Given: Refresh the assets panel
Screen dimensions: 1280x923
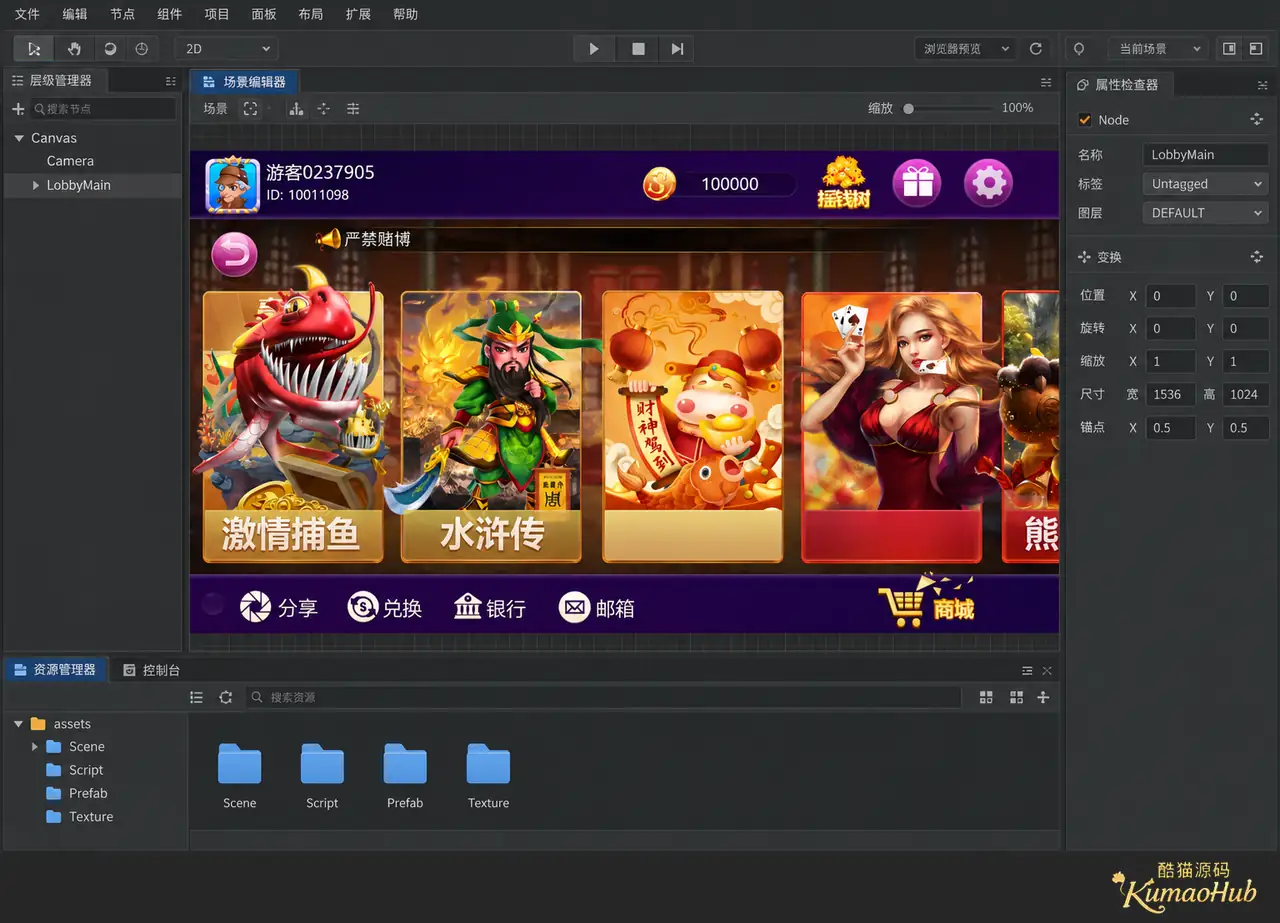Looking at the screenshot, I should pos(226,697).
